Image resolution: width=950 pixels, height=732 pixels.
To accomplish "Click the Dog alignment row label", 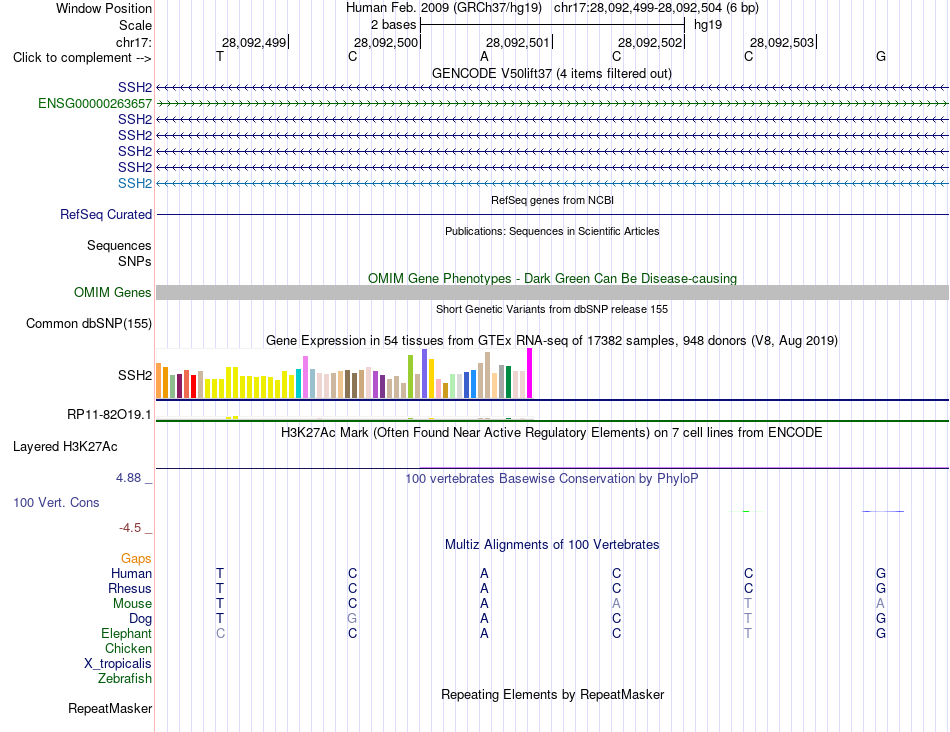I will (140, 619).
